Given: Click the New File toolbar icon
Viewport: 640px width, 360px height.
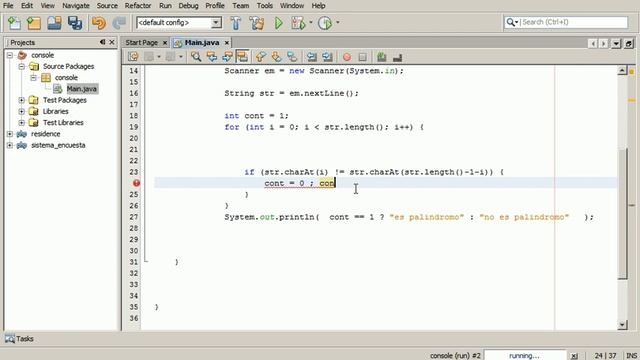Looking at the screenshot, I should [14, 23].
